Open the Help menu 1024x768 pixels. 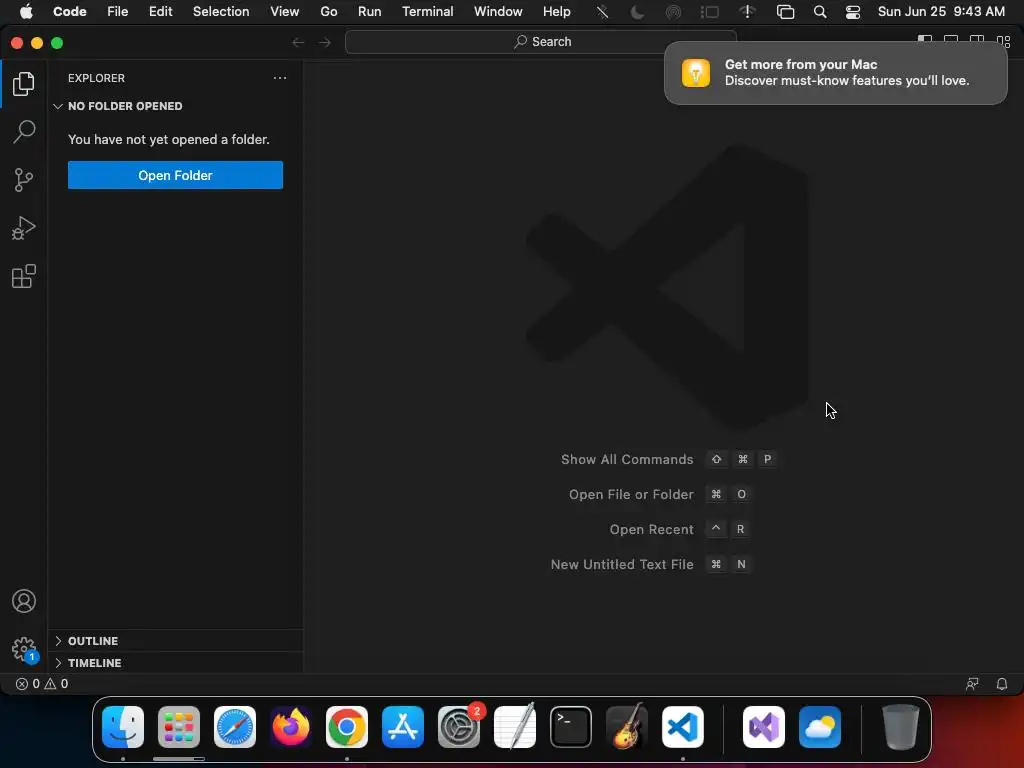[x=556, y=11]
